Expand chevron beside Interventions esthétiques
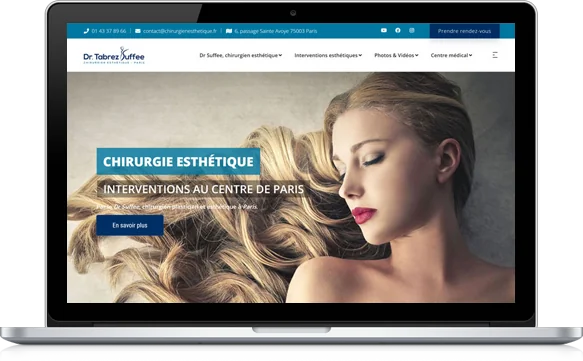583x361 pixels. click(360, 55)
